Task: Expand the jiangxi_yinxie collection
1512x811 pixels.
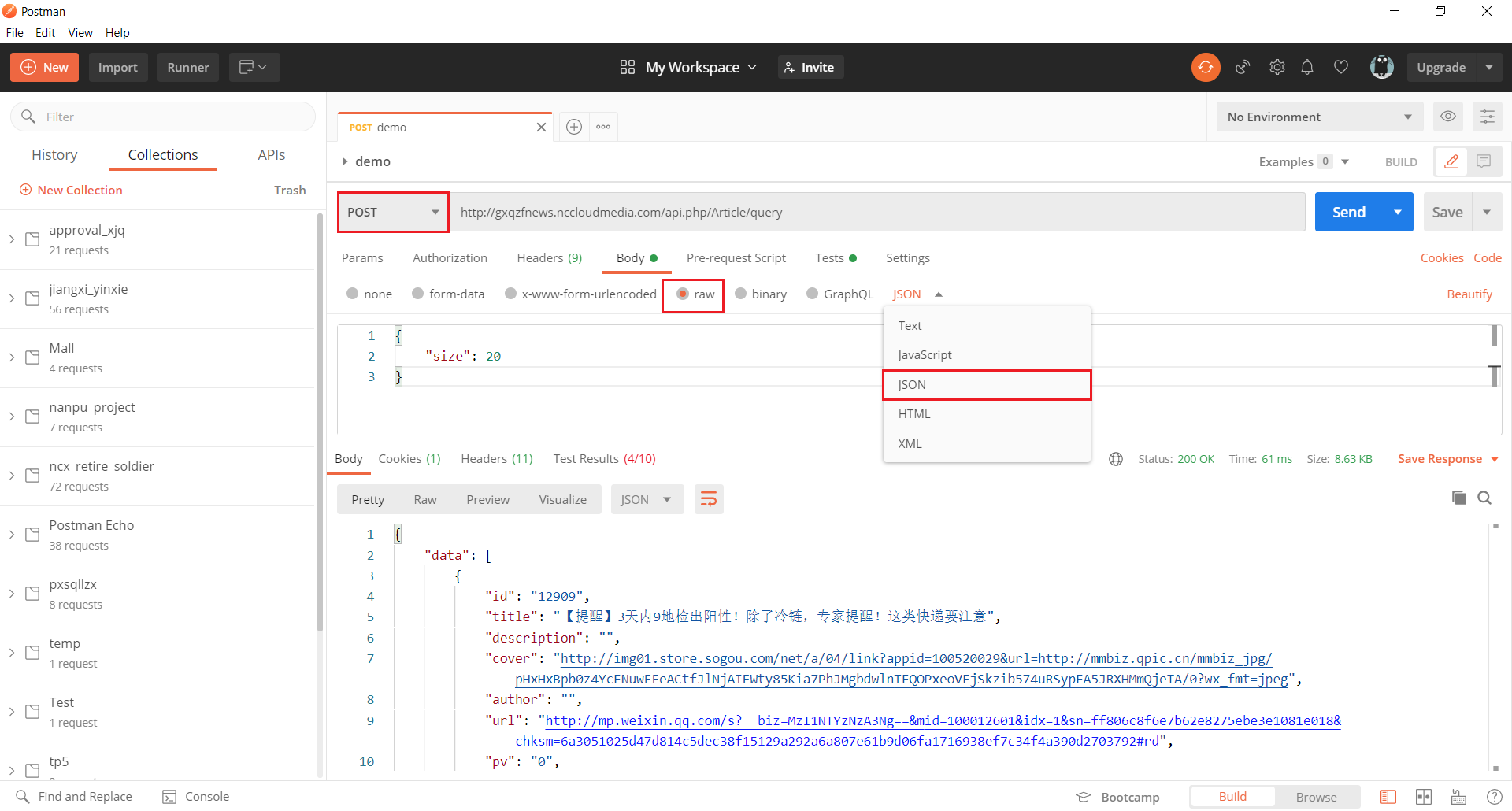Action: pyautogui.click(x=12, y=298)
